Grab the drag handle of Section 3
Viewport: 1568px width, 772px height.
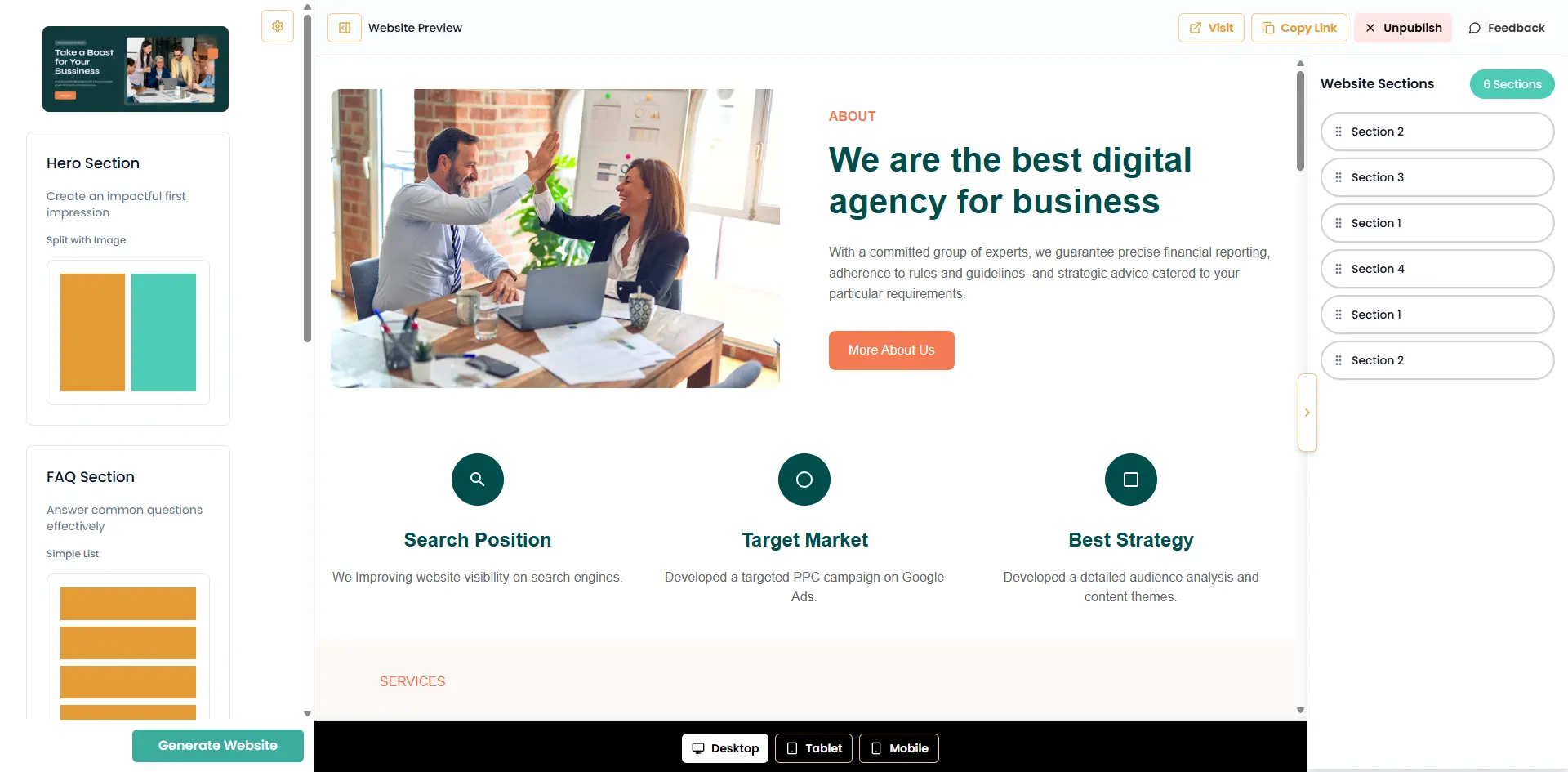1339,177
